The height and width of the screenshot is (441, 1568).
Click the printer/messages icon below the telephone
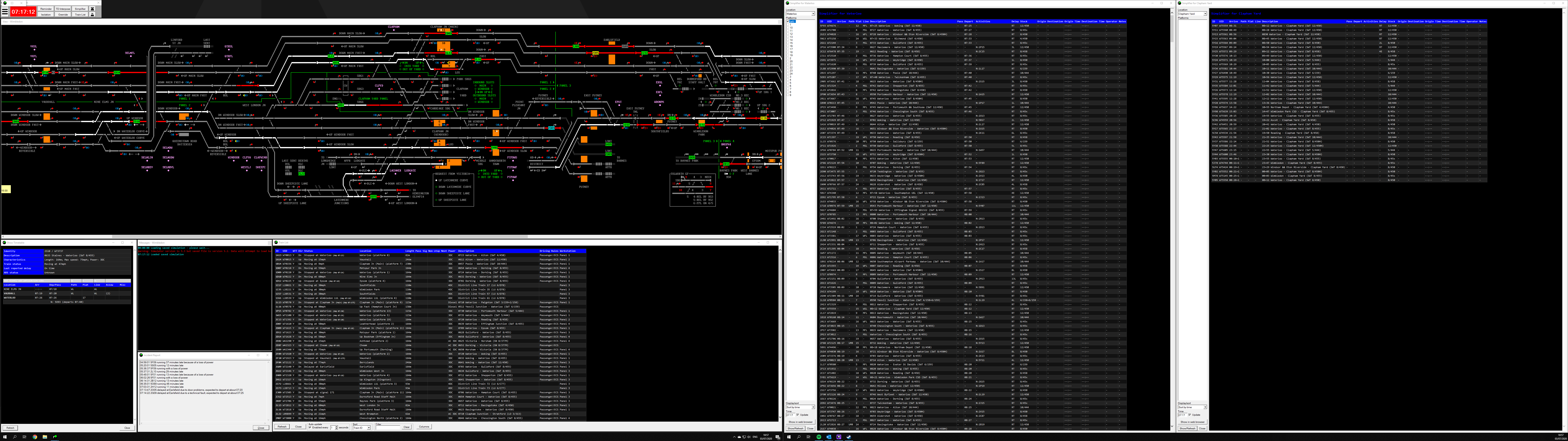click(x=92, y=15)
